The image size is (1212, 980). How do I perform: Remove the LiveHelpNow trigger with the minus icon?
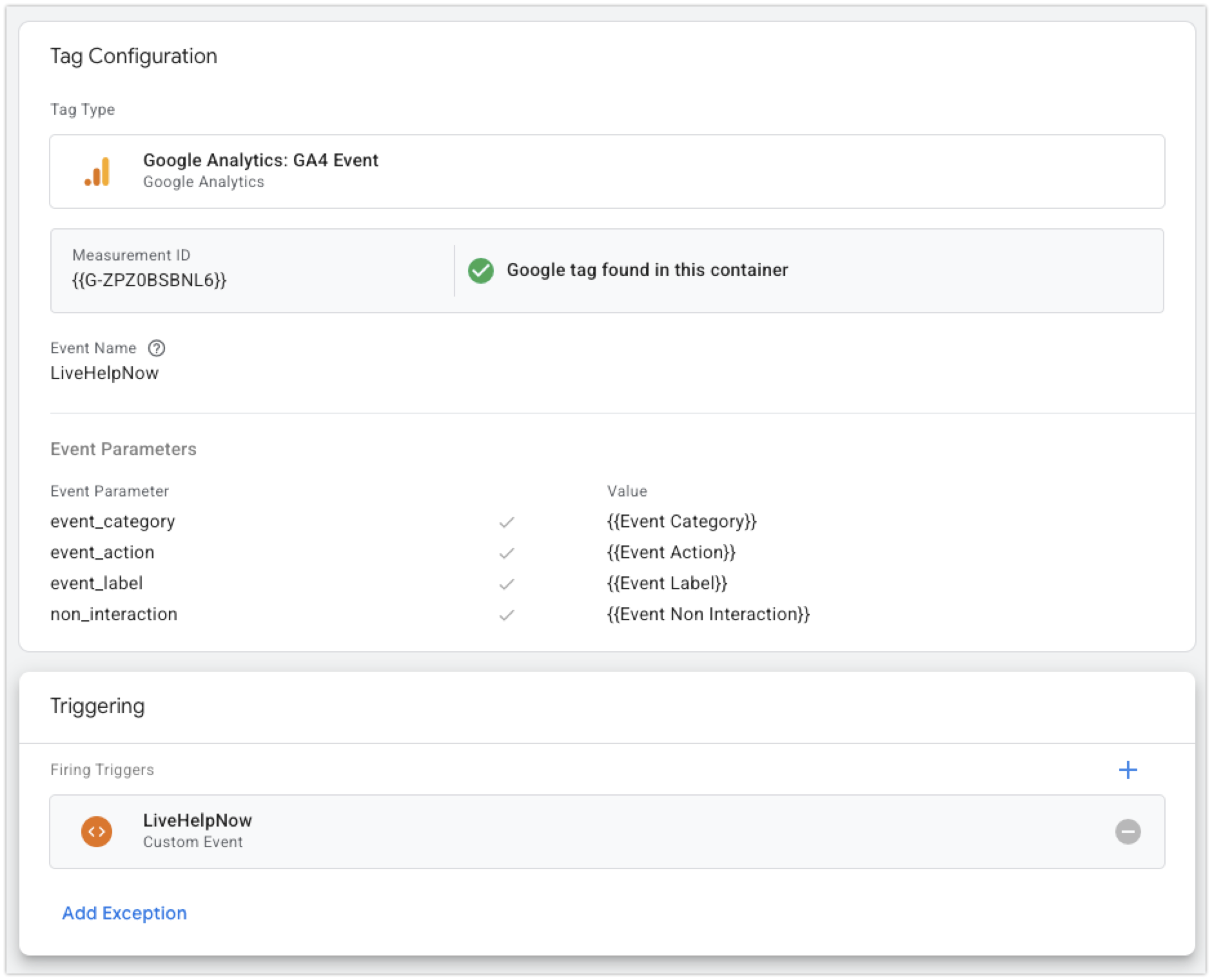point(1128,831)
